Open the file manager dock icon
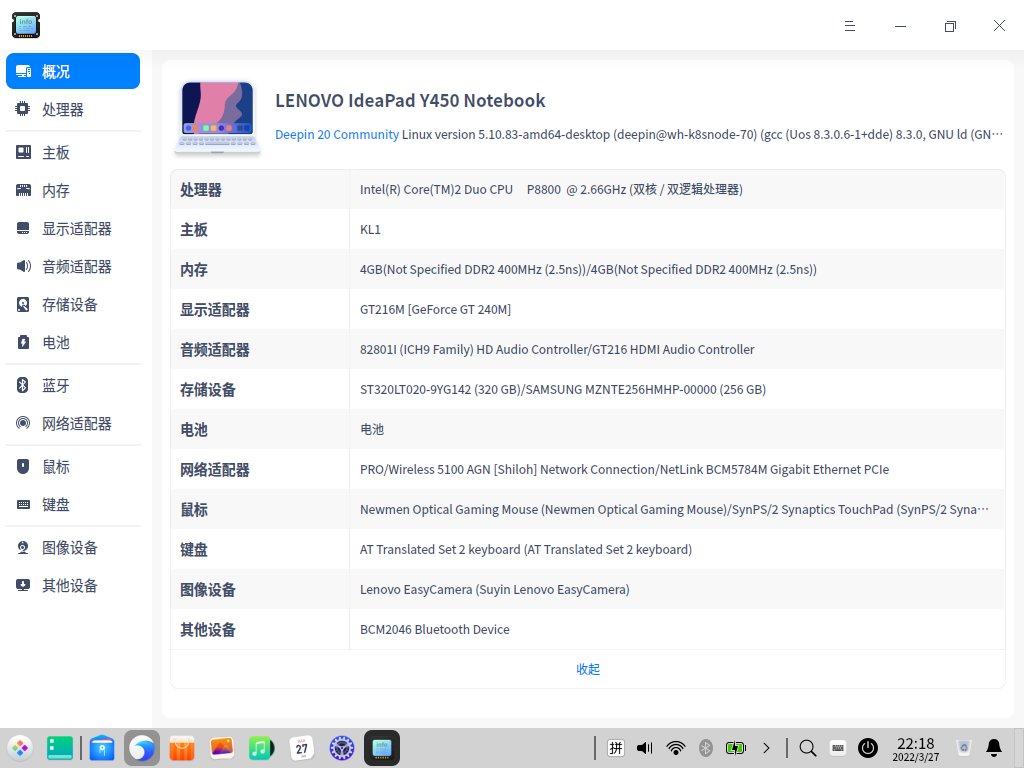Image resolution: width=1024 pixels, height=768 pixels. click(102, 748)
